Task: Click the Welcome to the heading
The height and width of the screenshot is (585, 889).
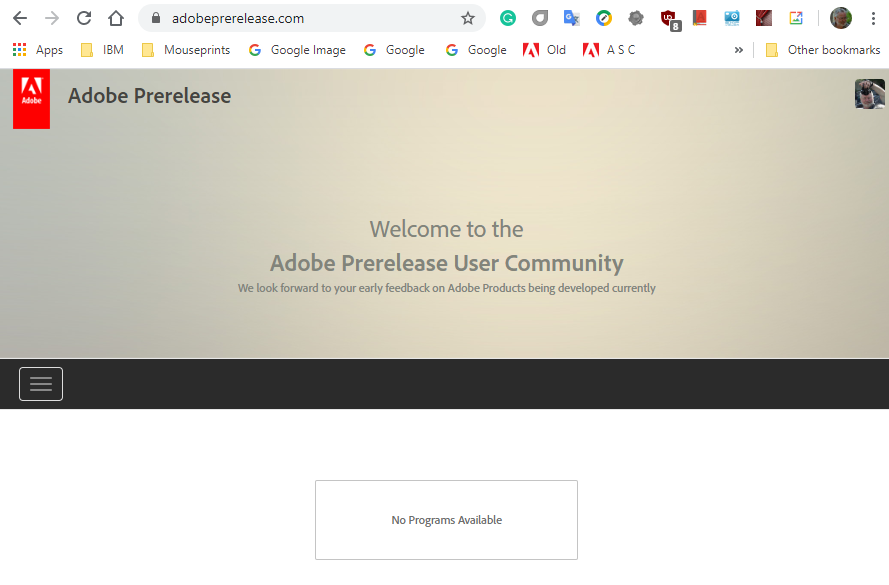Action: pyautogui.click(x=446, y=229)
